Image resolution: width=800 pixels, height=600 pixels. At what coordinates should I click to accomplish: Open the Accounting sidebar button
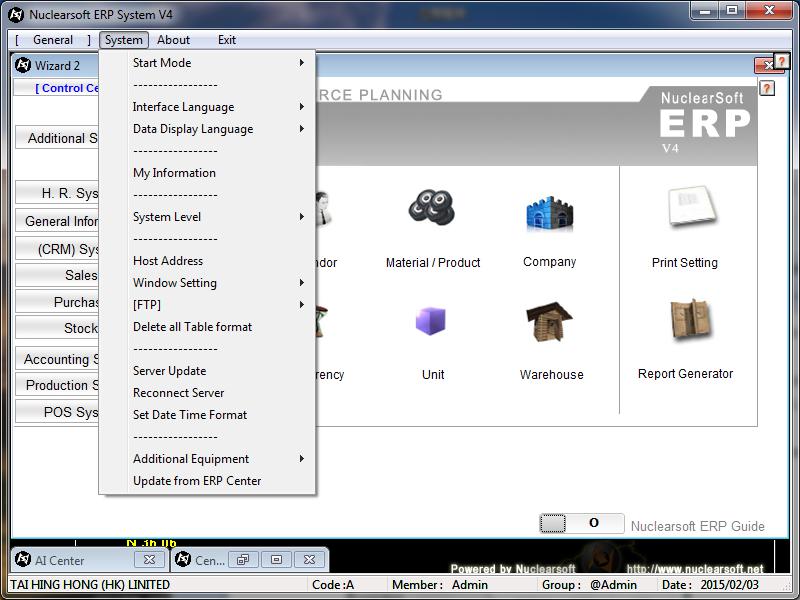57,359
